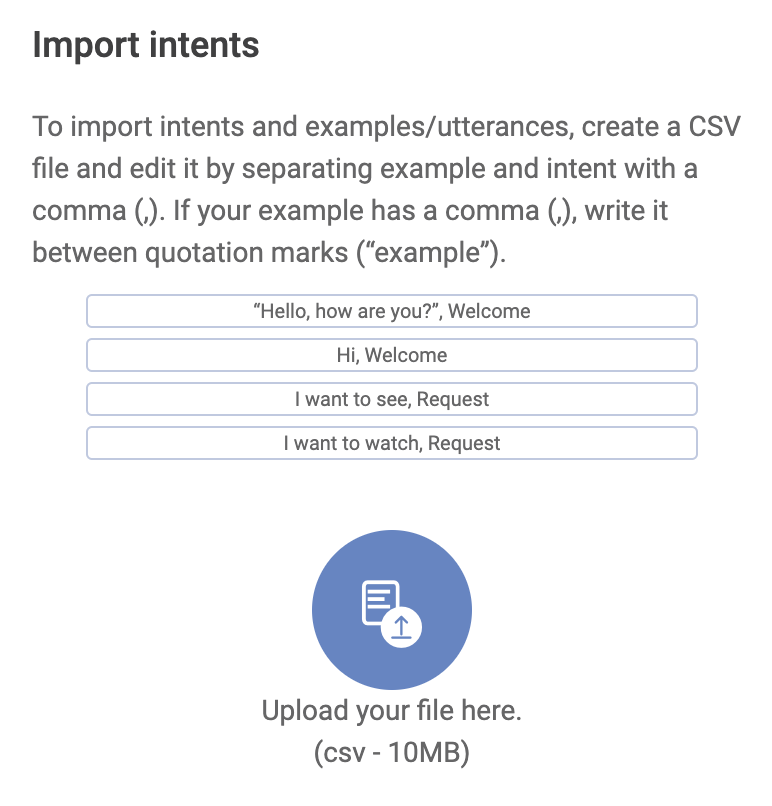Select the "Hi, Welcome" example row
This screenshot has width=772, height=806.
coord(391,355)
